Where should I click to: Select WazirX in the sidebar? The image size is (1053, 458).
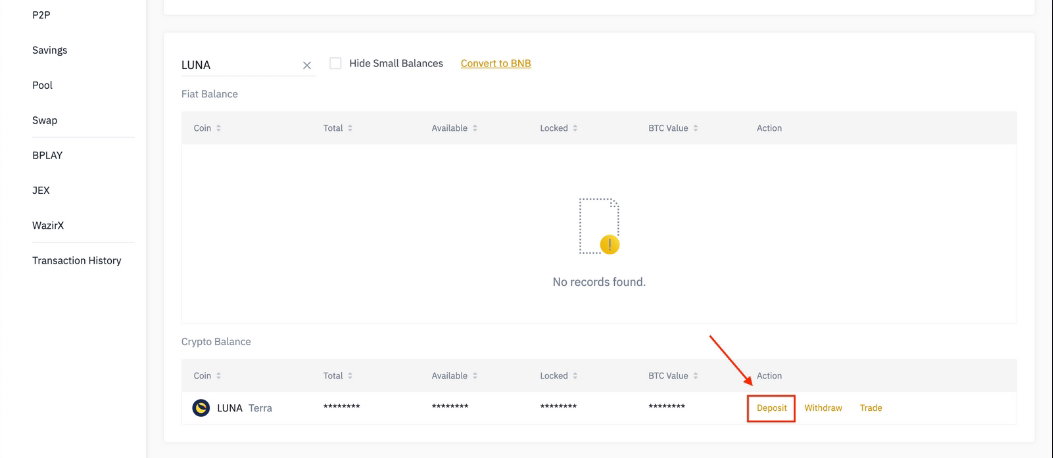(48, 226)
